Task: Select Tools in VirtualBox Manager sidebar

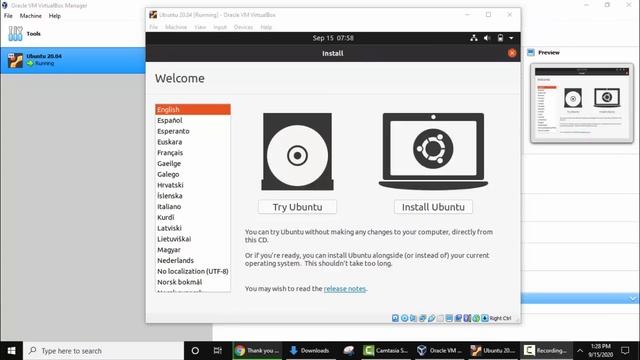Action: point(73,34)
